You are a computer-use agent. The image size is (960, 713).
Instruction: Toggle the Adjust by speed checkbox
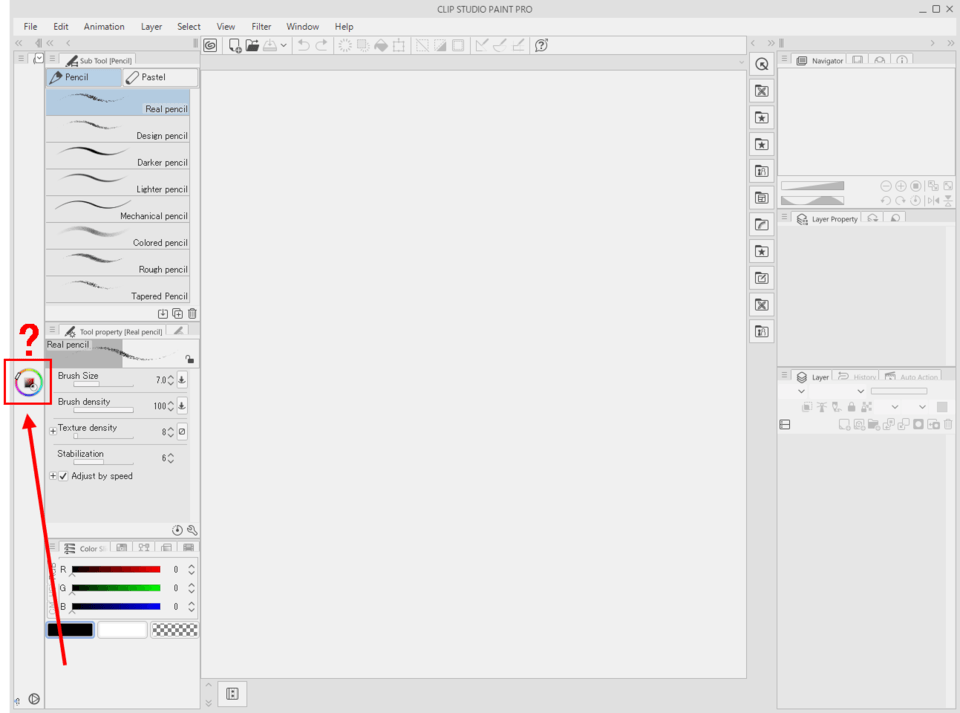[x=64, y=476]
